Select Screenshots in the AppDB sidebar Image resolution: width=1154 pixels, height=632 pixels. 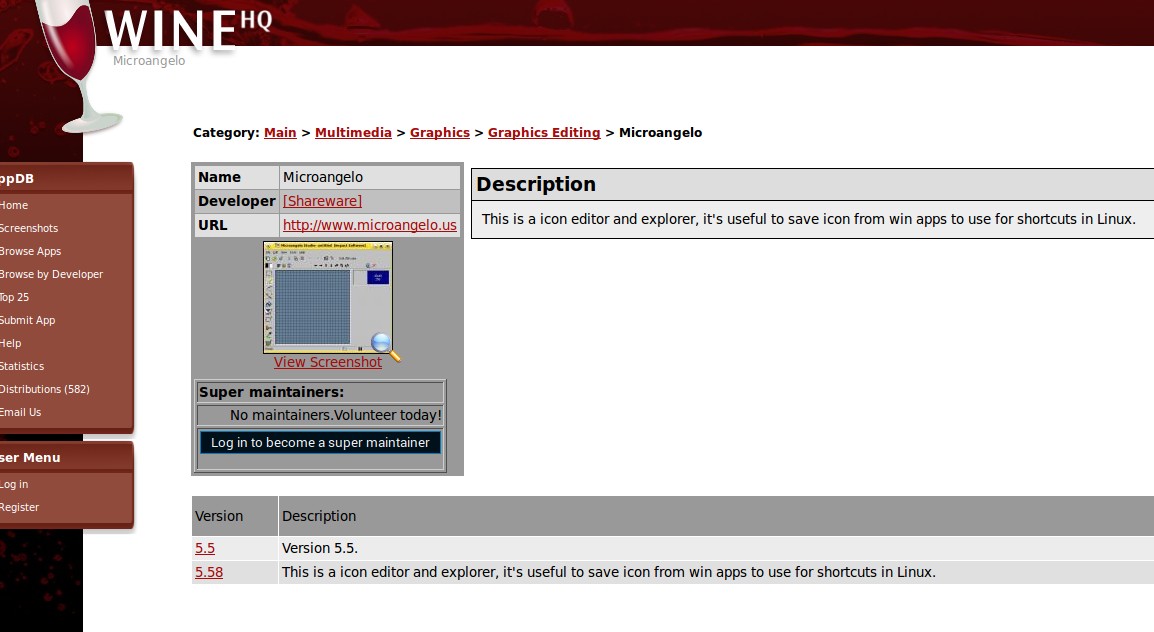29,228
